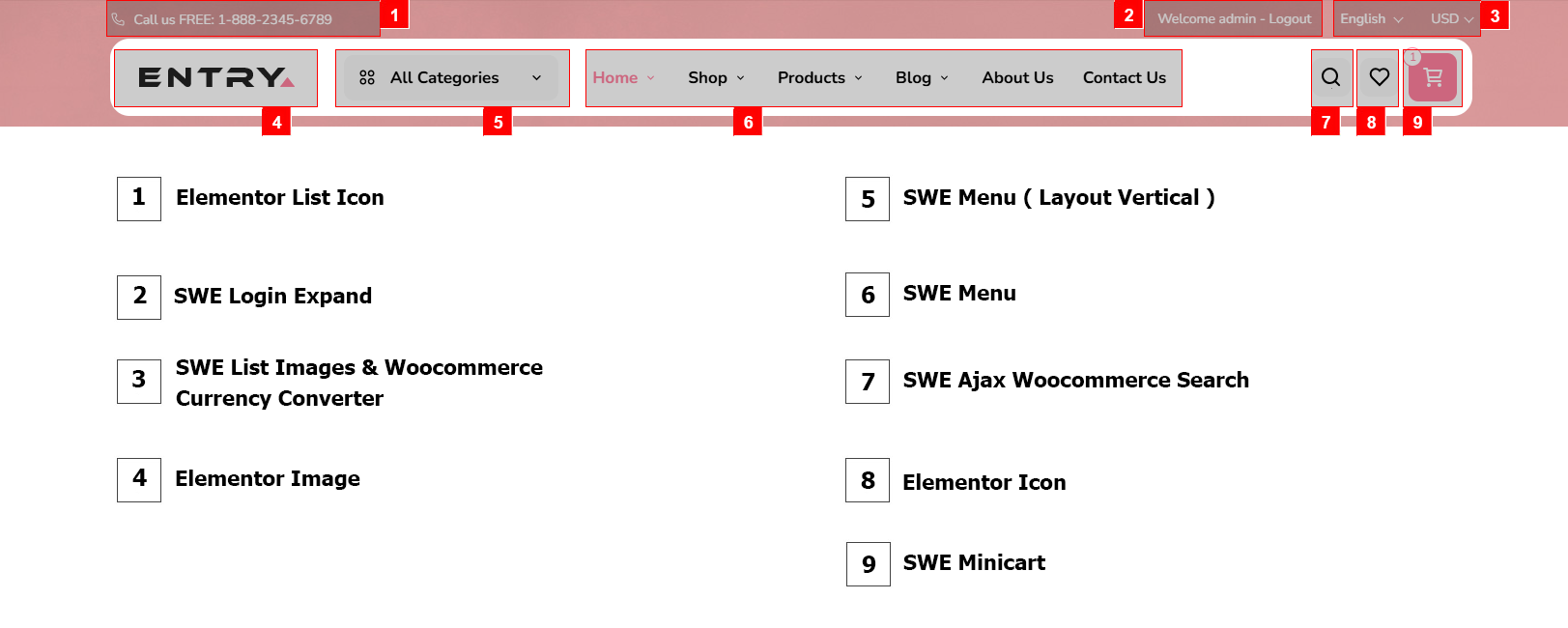The width and height of the screenshot is (1568, 628).
Task: Click the grid icon beside All Categories
Action: [367, 77]
